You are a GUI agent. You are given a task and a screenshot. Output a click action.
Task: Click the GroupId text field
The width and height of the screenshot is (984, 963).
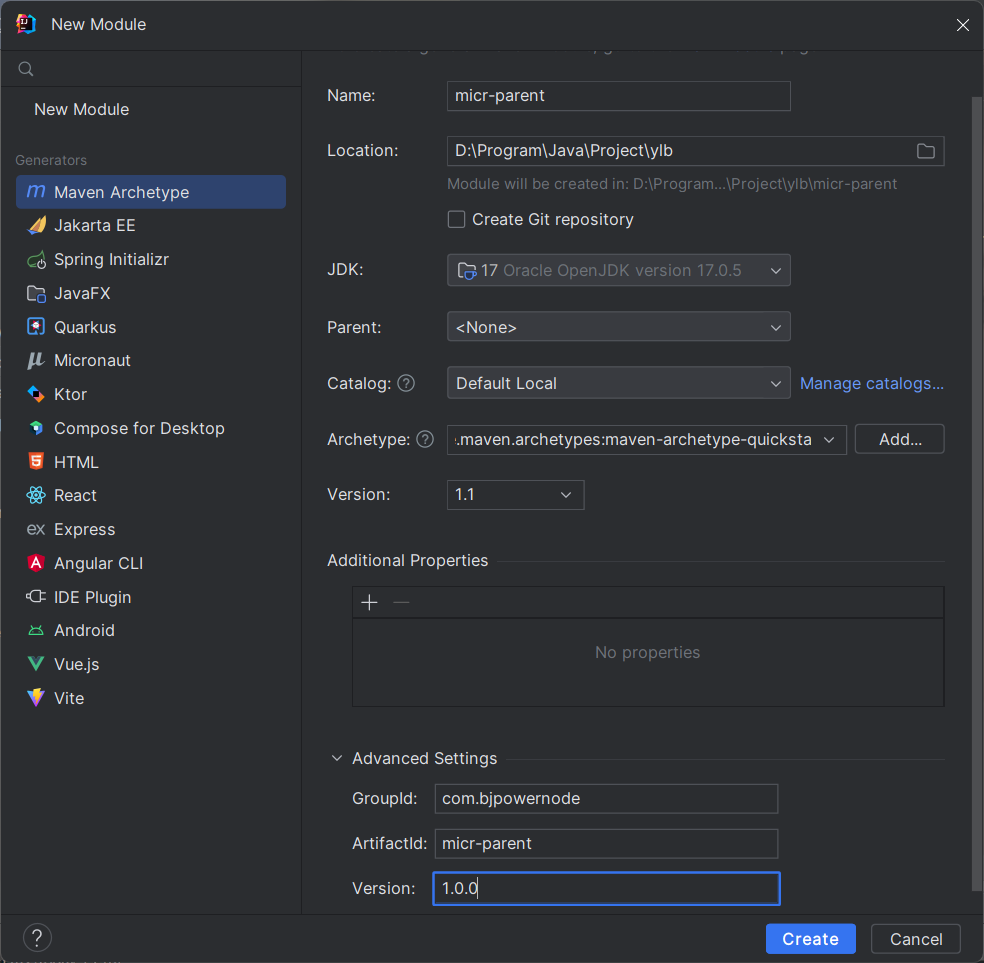pos(606,798)
